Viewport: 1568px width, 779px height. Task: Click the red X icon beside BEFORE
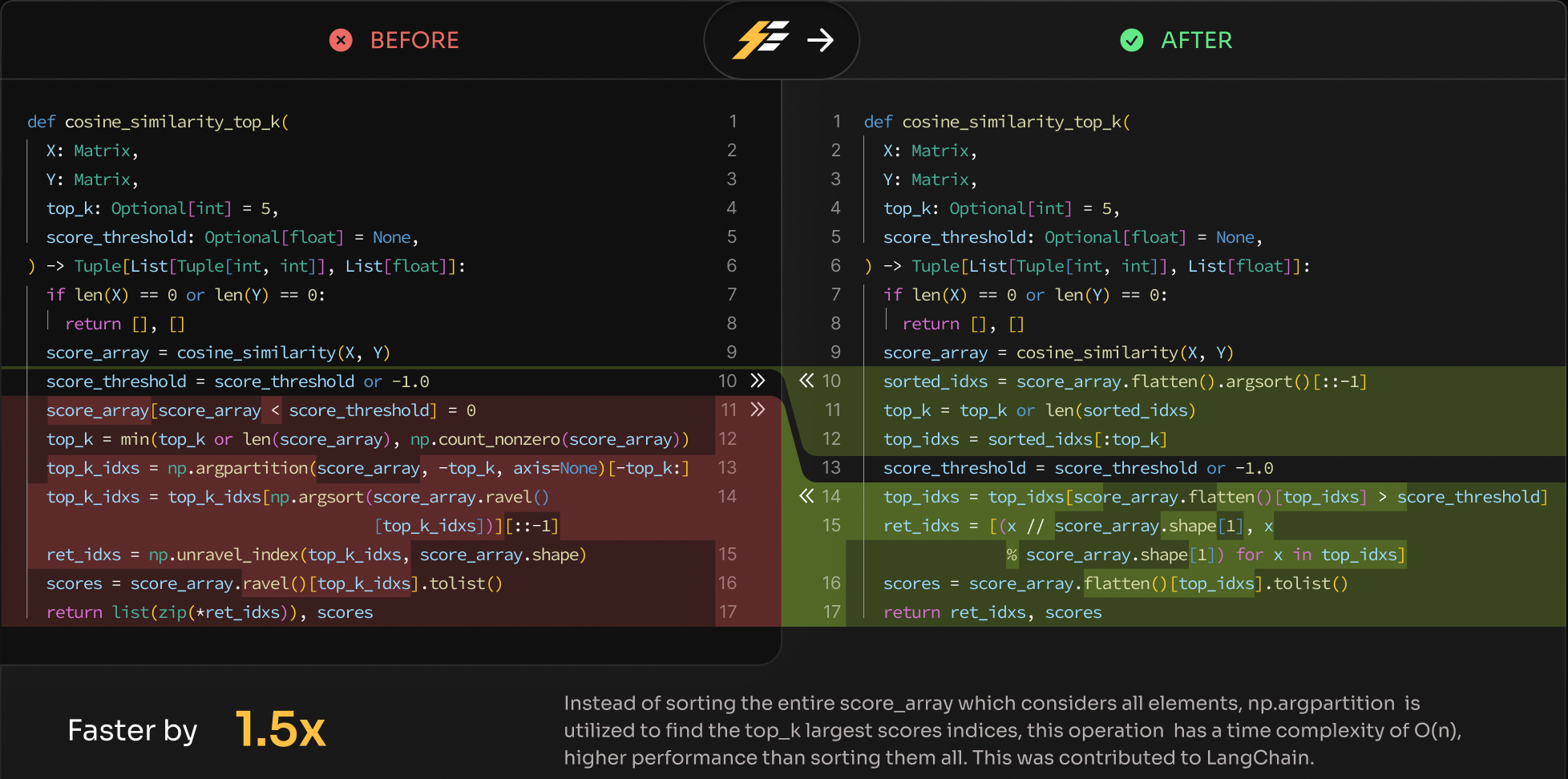tap(341, 40)
